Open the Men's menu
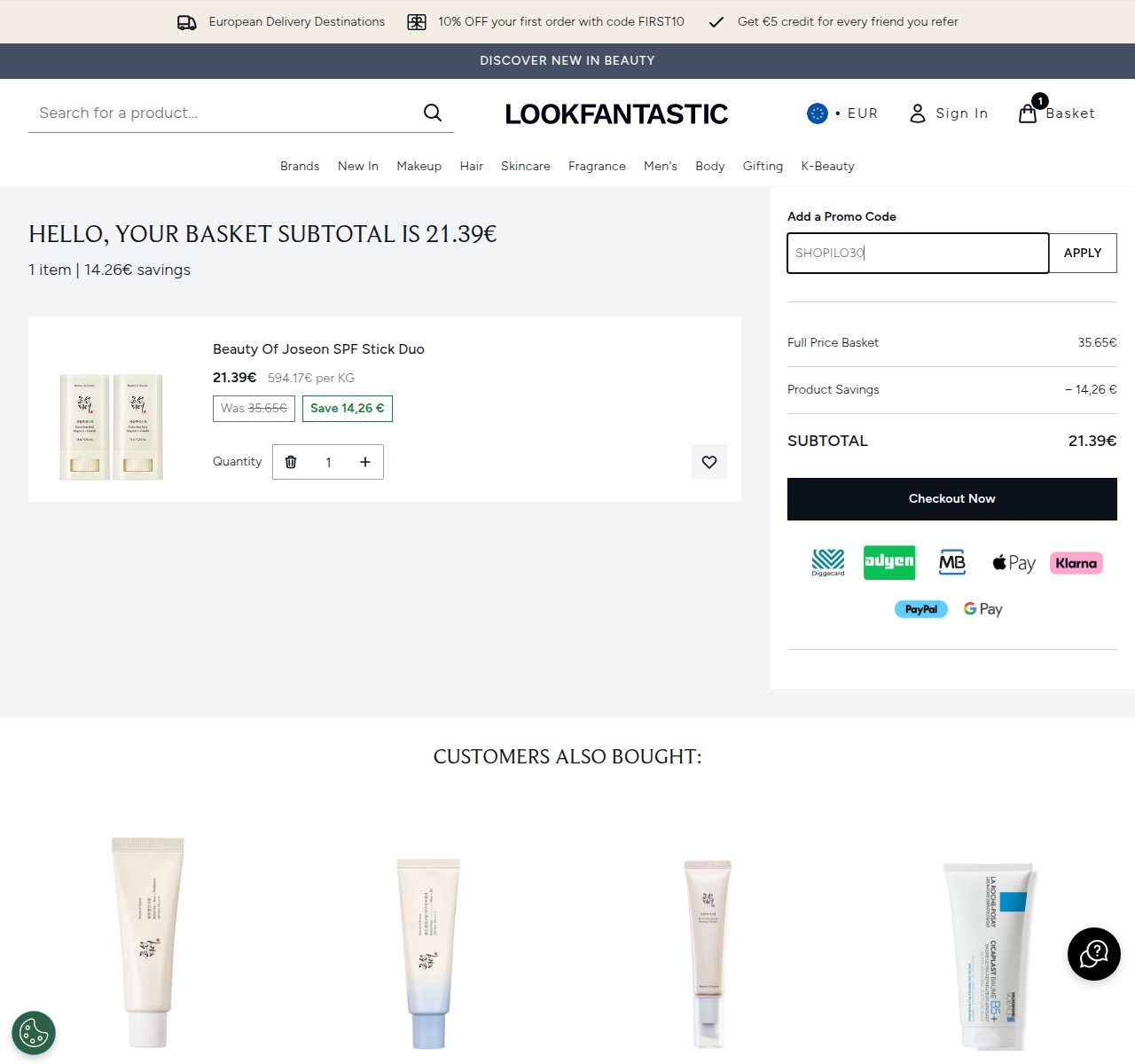The image size is (1135, 1064). pos(661,166)
